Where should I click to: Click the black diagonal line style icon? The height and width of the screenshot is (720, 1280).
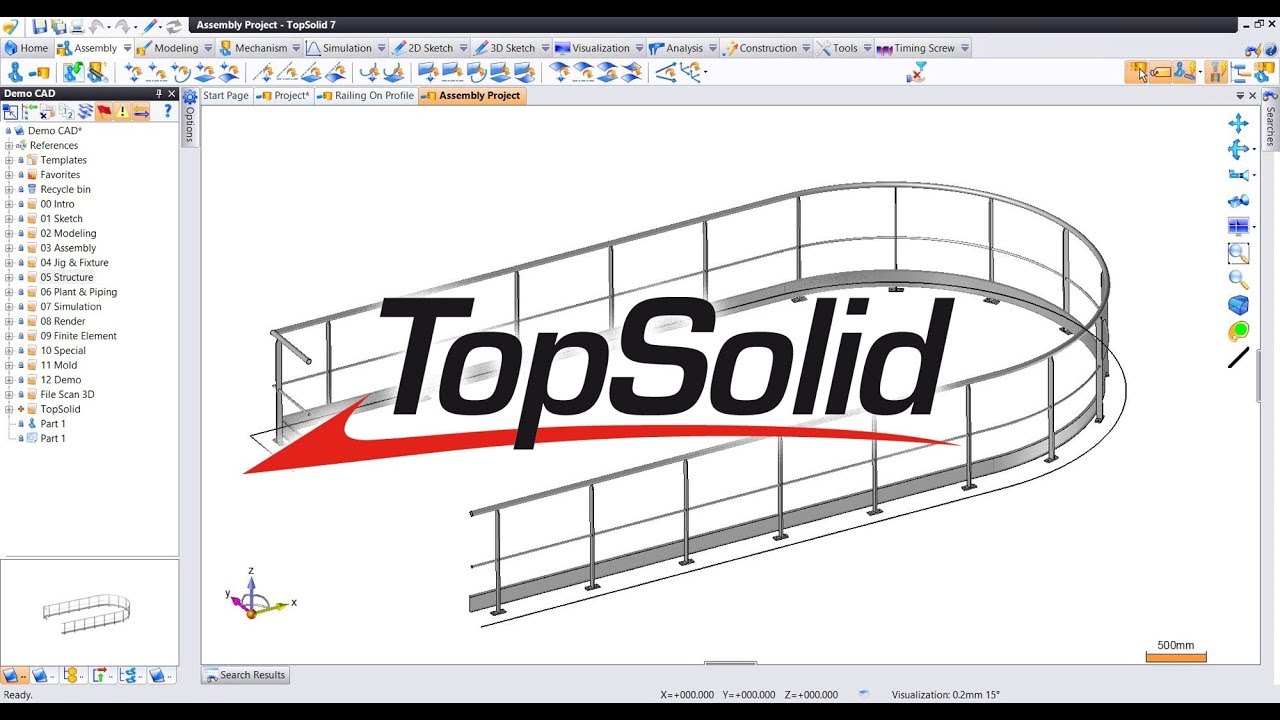(1238, 357)
